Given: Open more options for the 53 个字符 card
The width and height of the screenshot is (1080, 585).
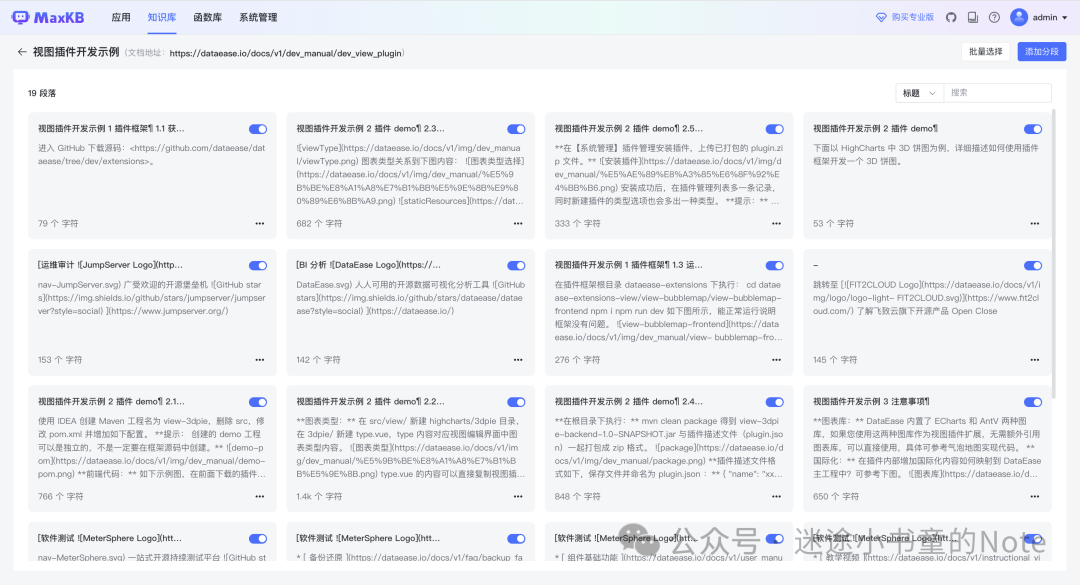Looking at the screenshot, I should coord(1035,223).
